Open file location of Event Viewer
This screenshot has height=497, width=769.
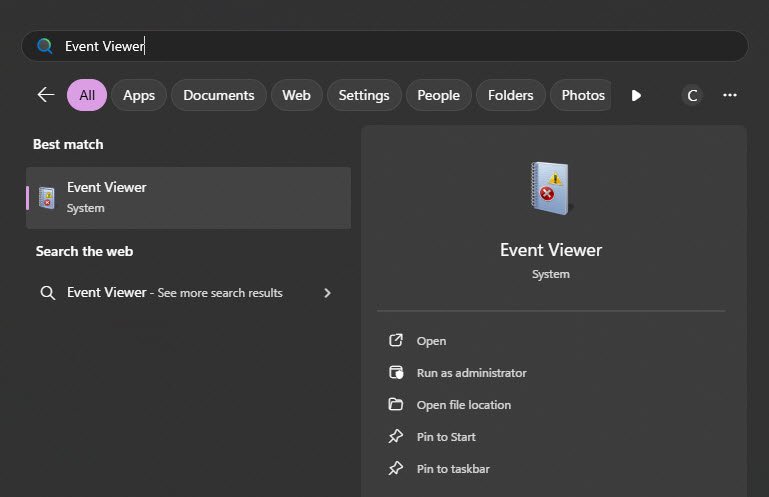[463, 405]
